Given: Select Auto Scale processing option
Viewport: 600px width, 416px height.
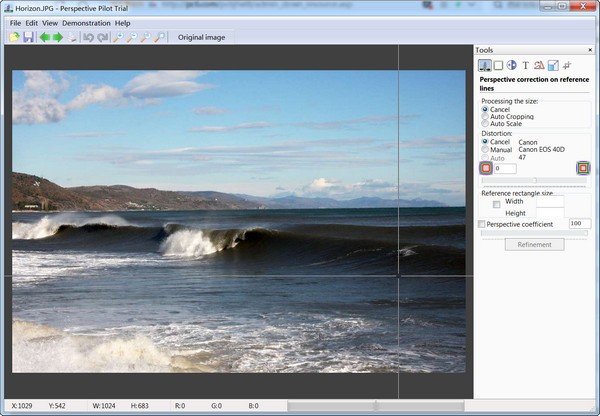Looking at the screenshot, I should 485,123.
